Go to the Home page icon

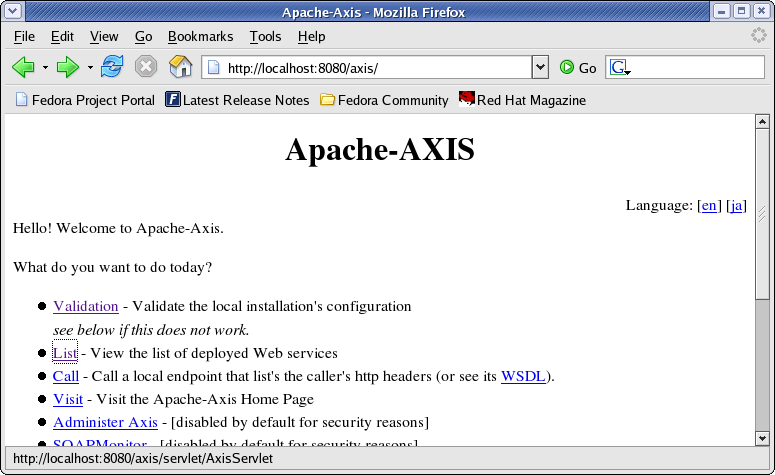pyautogui.click(x=180, y=67)
